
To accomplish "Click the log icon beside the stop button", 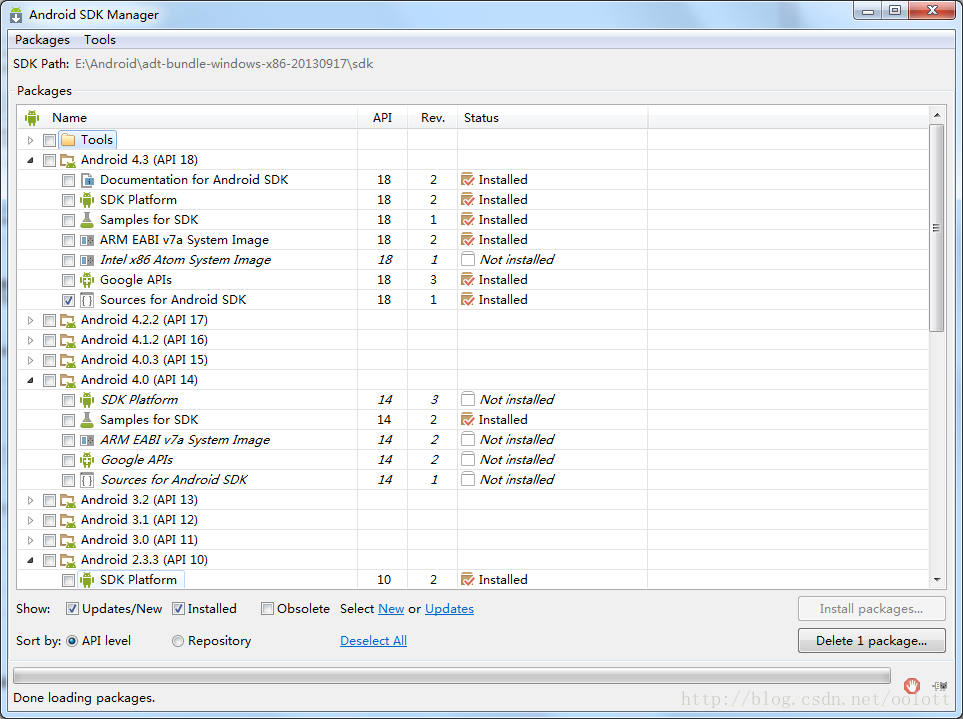I will coord(940,686).
